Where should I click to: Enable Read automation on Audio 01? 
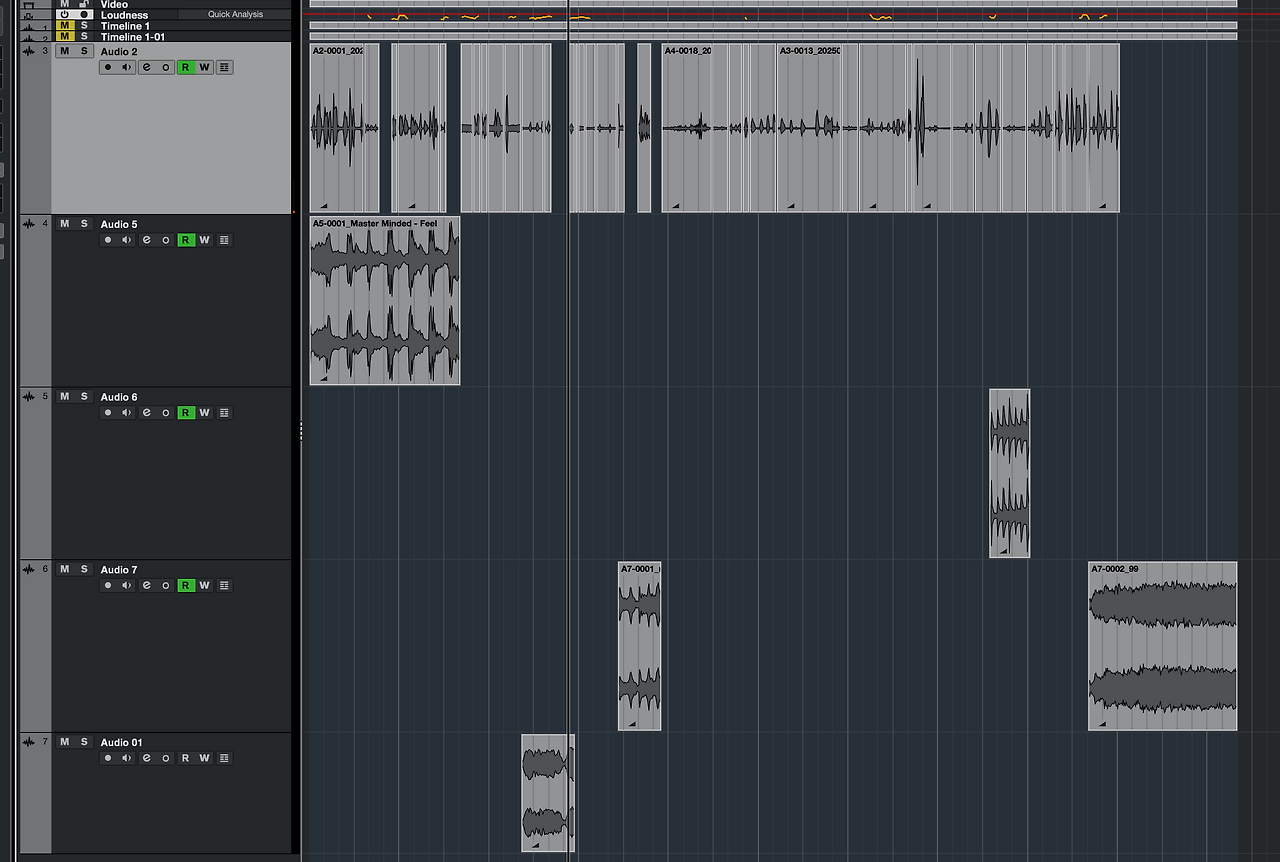click(x=185, y=758)
